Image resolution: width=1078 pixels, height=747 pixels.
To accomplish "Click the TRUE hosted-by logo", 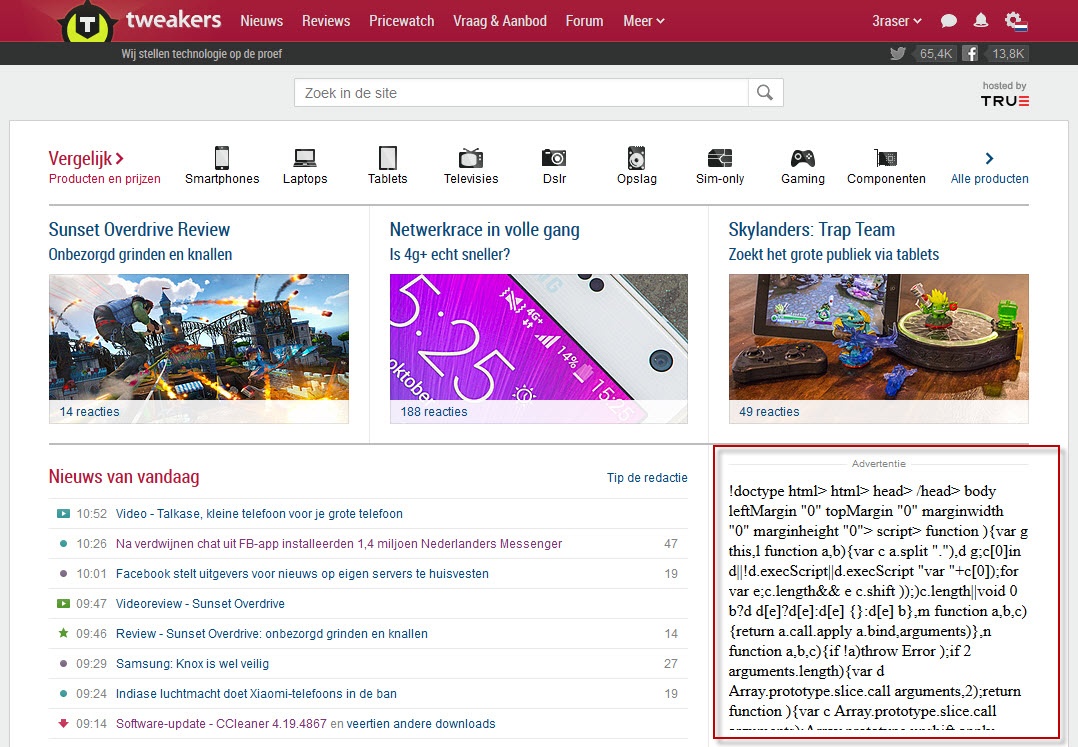I will 1004,100.
